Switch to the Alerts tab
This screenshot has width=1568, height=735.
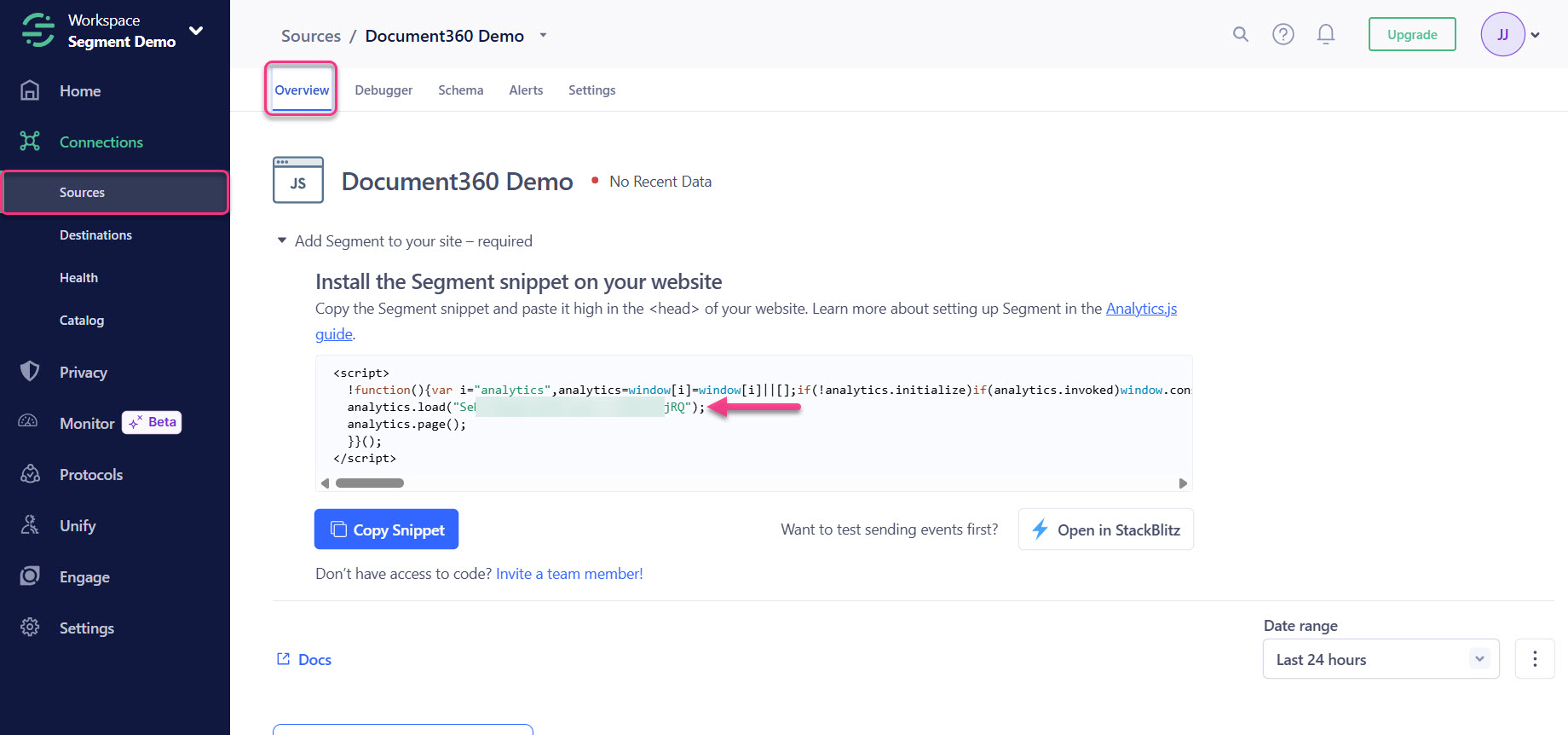[x=526, y=90]
